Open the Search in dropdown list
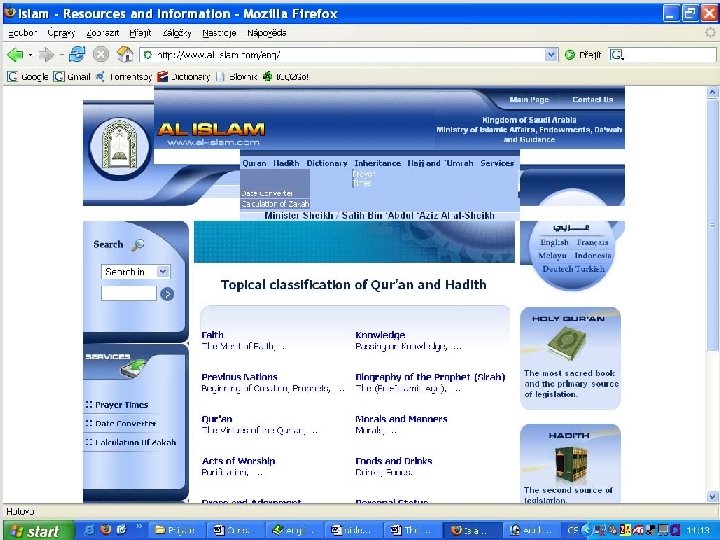 (x=135, y=272)
